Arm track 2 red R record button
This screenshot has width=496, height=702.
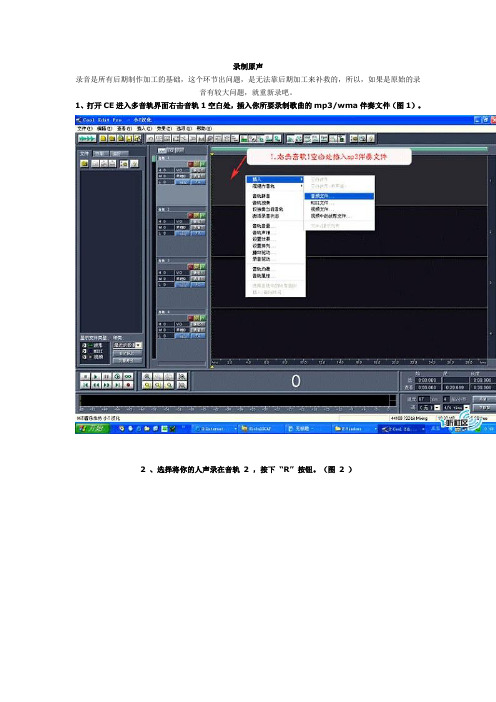(191, 215)
